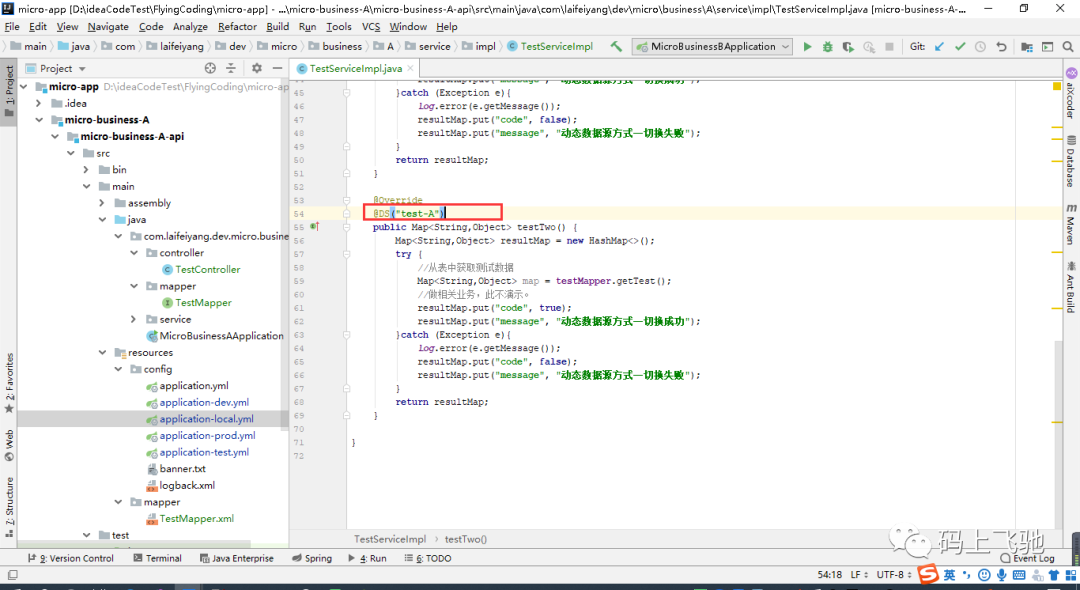The width and height of the screenshot is (1080, 590).
Task: Expand the assembly folder
Action: click(102, 203)
